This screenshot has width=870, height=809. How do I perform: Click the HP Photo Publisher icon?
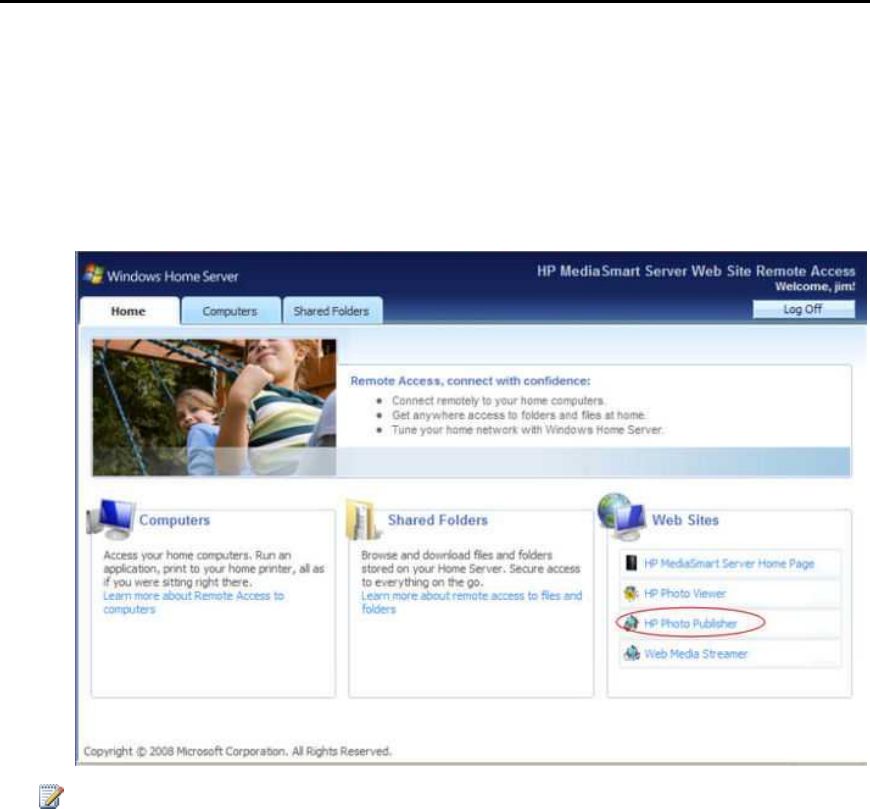point(631,623)
